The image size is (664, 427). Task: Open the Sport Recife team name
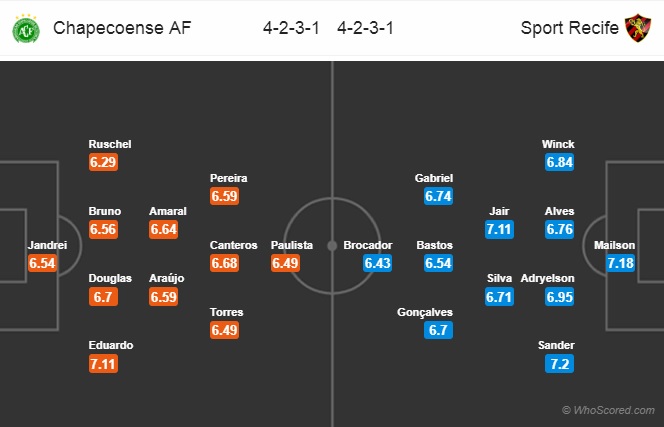[x=570, y=28]
